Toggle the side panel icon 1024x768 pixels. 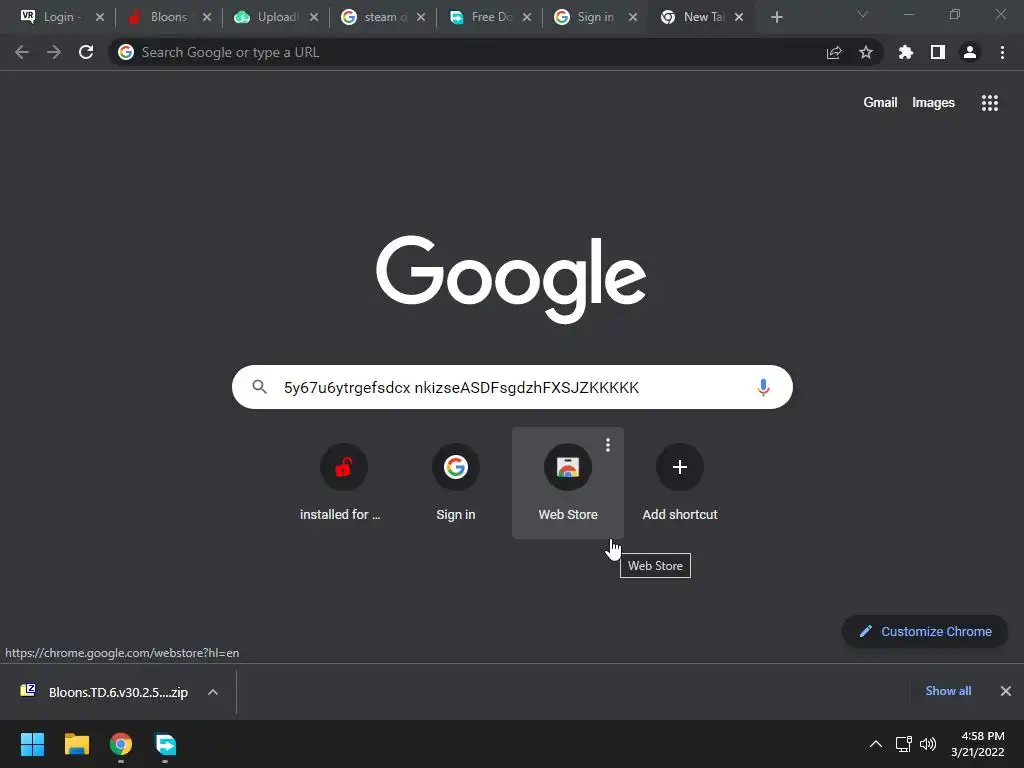click(x=938, y=52)
